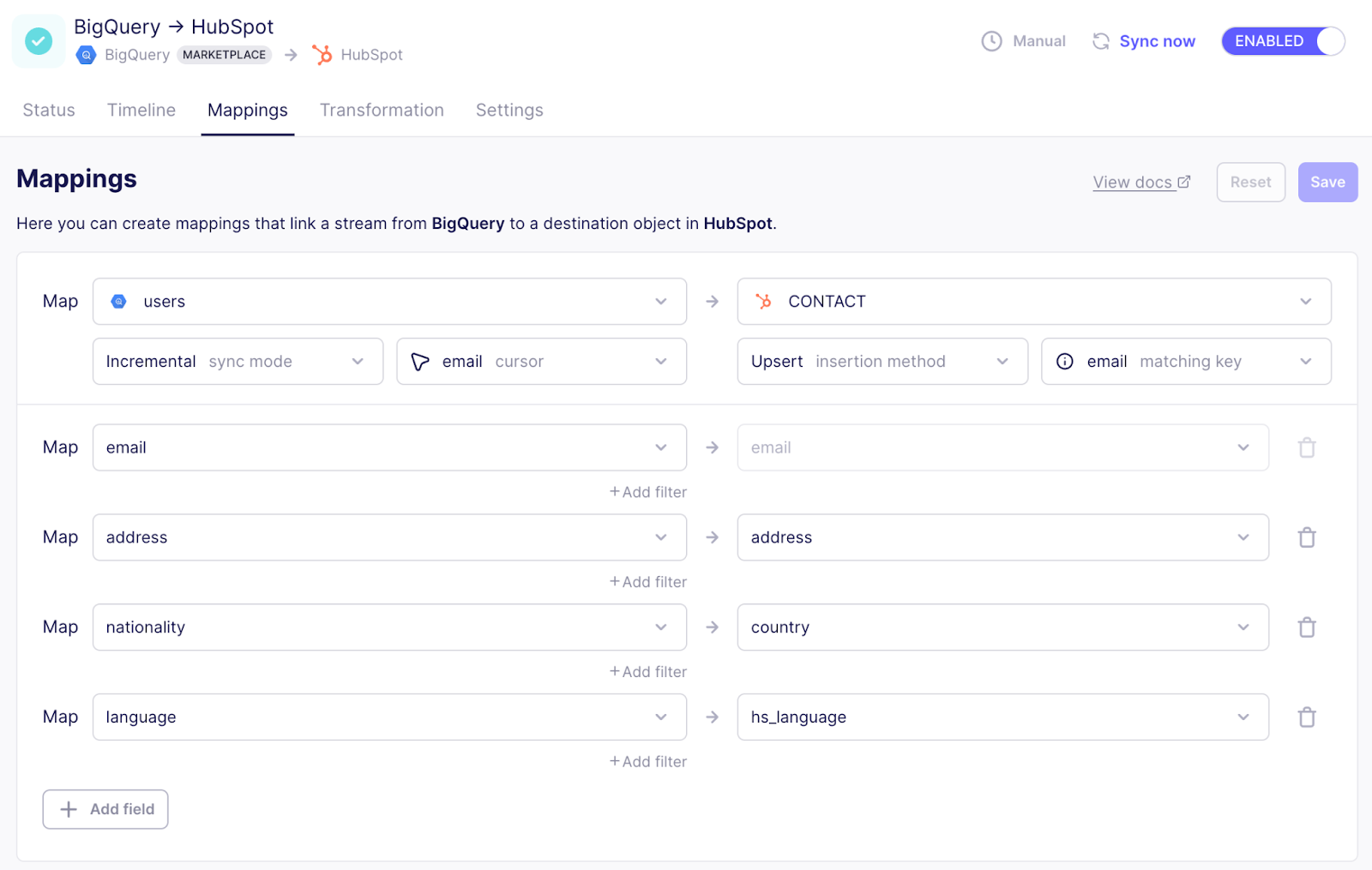Click the Save button
This screenshot has height=870, width=1372.
[1327, 182]
